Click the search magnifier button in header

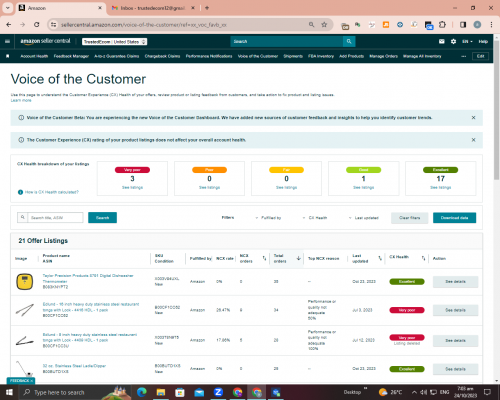349,41
